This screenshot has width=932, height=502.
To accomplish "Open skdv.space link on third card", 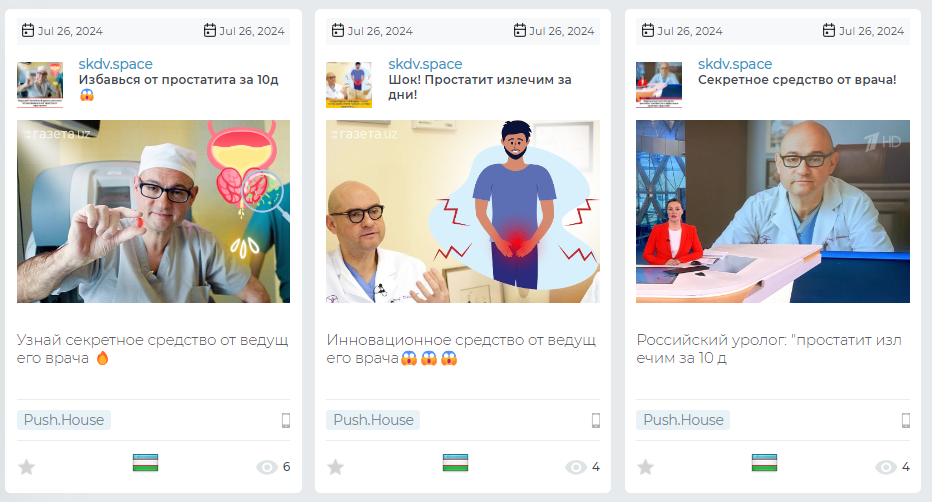I will tap(735, 64).
